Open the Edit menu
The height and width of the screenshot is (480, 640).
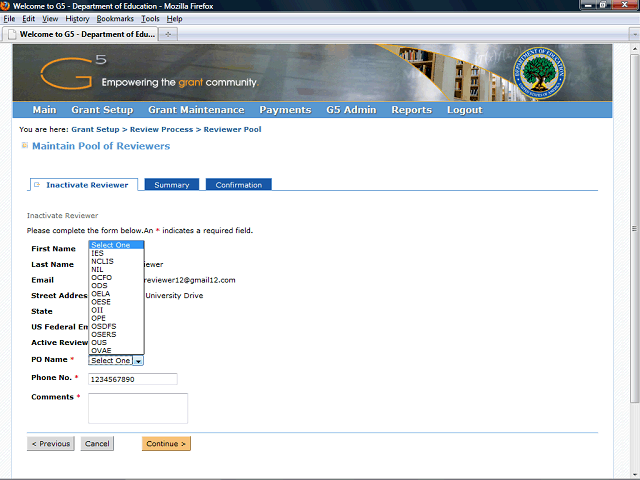tap(28, 19)
